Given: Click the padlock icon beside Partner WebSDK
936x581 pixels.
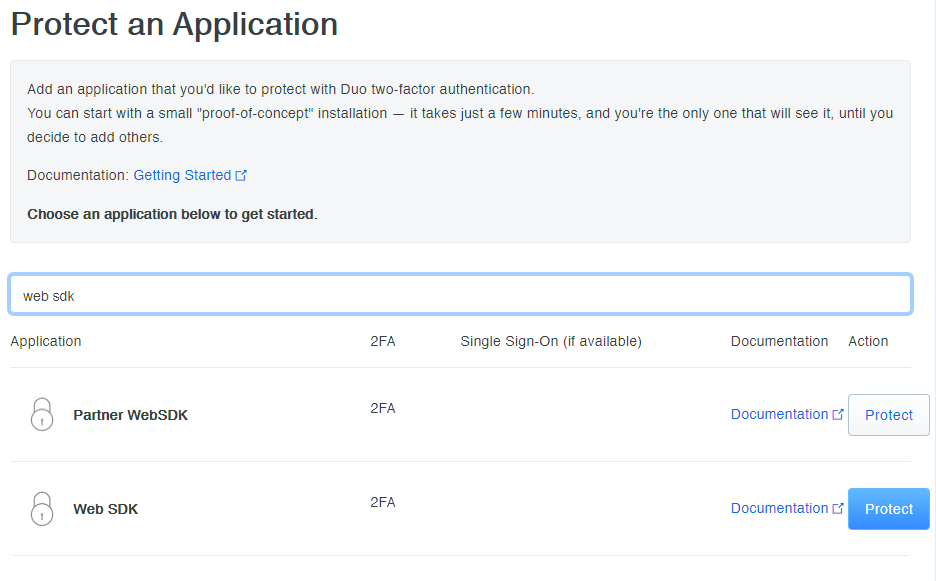Looking at the screenshot, I should pos(41,414).
